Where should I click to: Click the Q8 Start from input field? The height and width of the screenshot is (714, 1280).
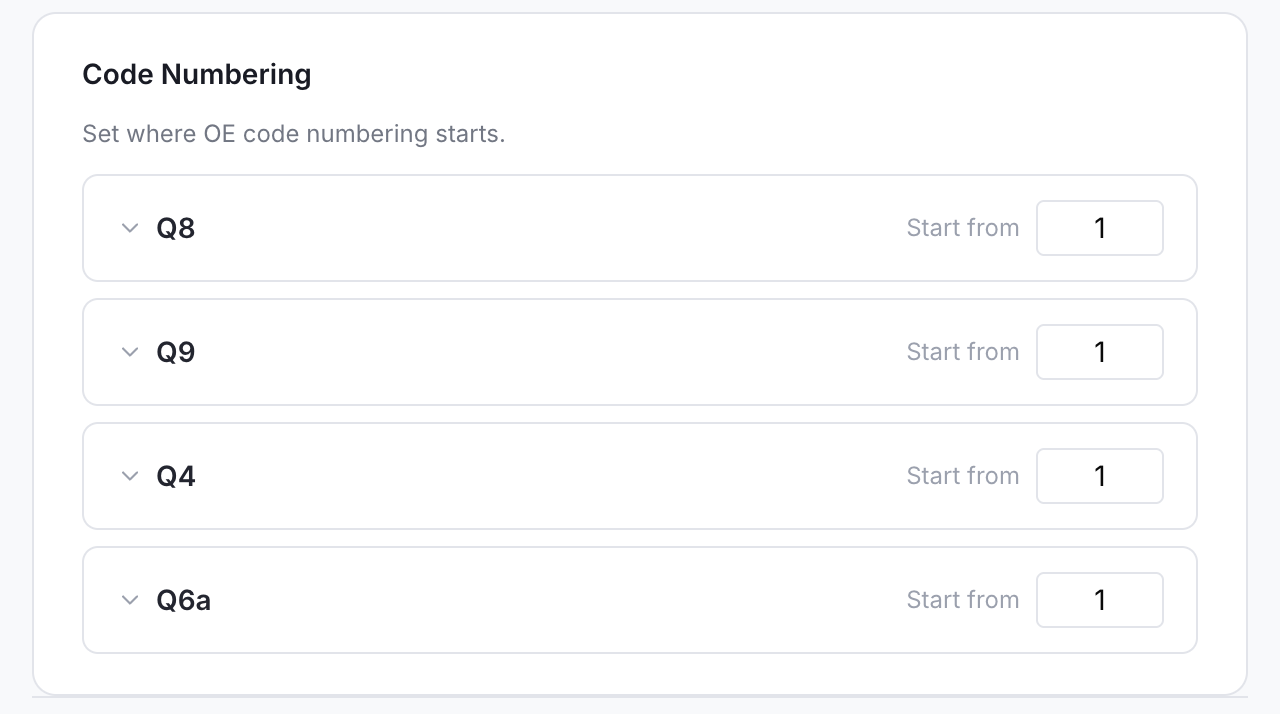click(1099, 228)
